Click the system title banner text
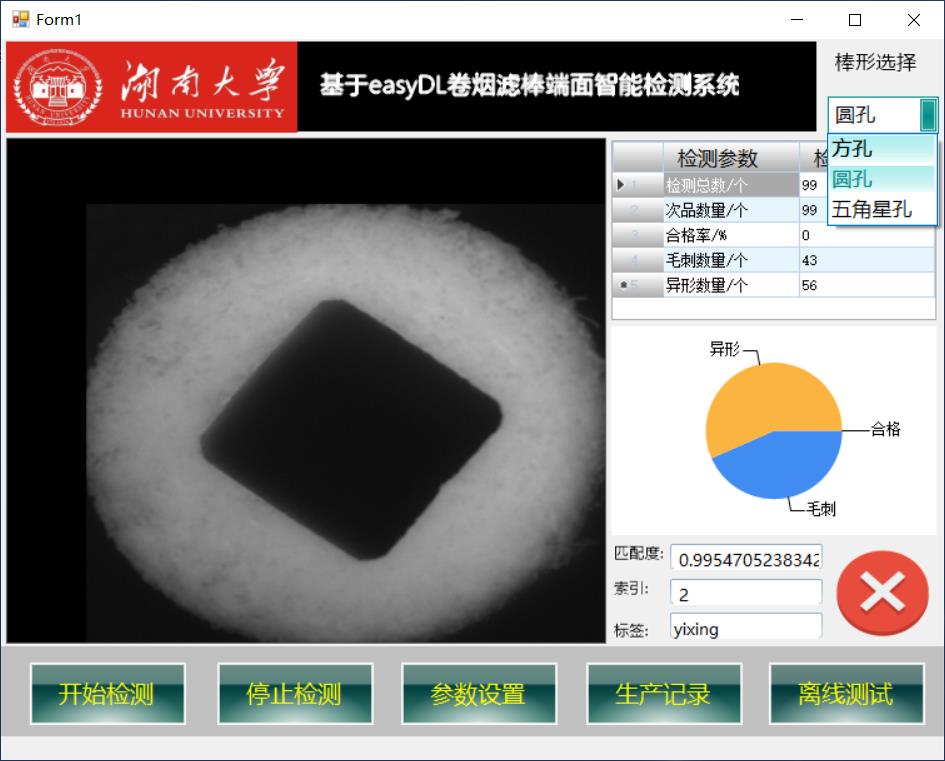945x761 pixels. tap(529, 85)
